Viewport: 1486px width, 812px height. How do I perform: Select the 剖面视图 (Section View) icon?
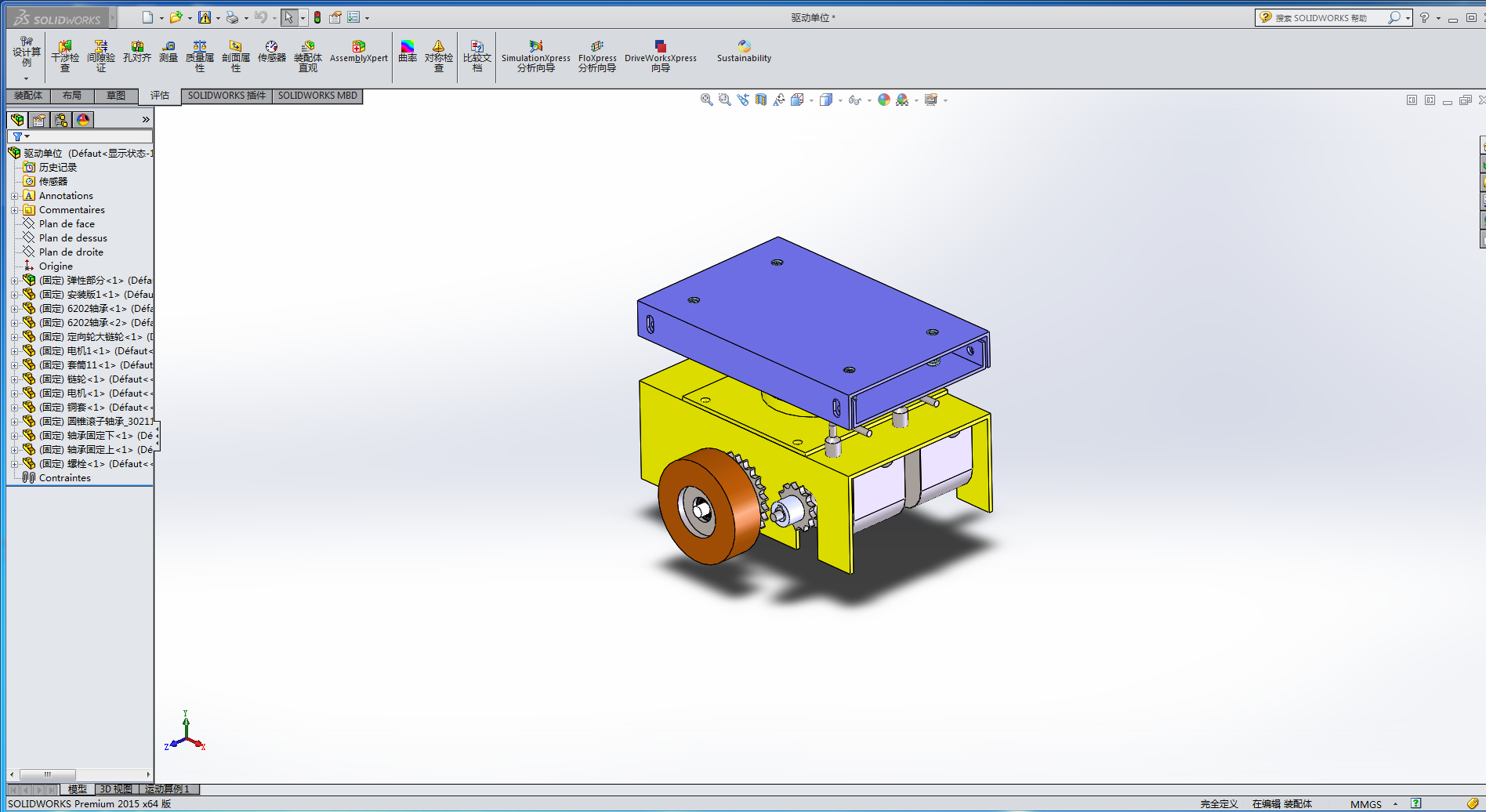click(760, 100)
